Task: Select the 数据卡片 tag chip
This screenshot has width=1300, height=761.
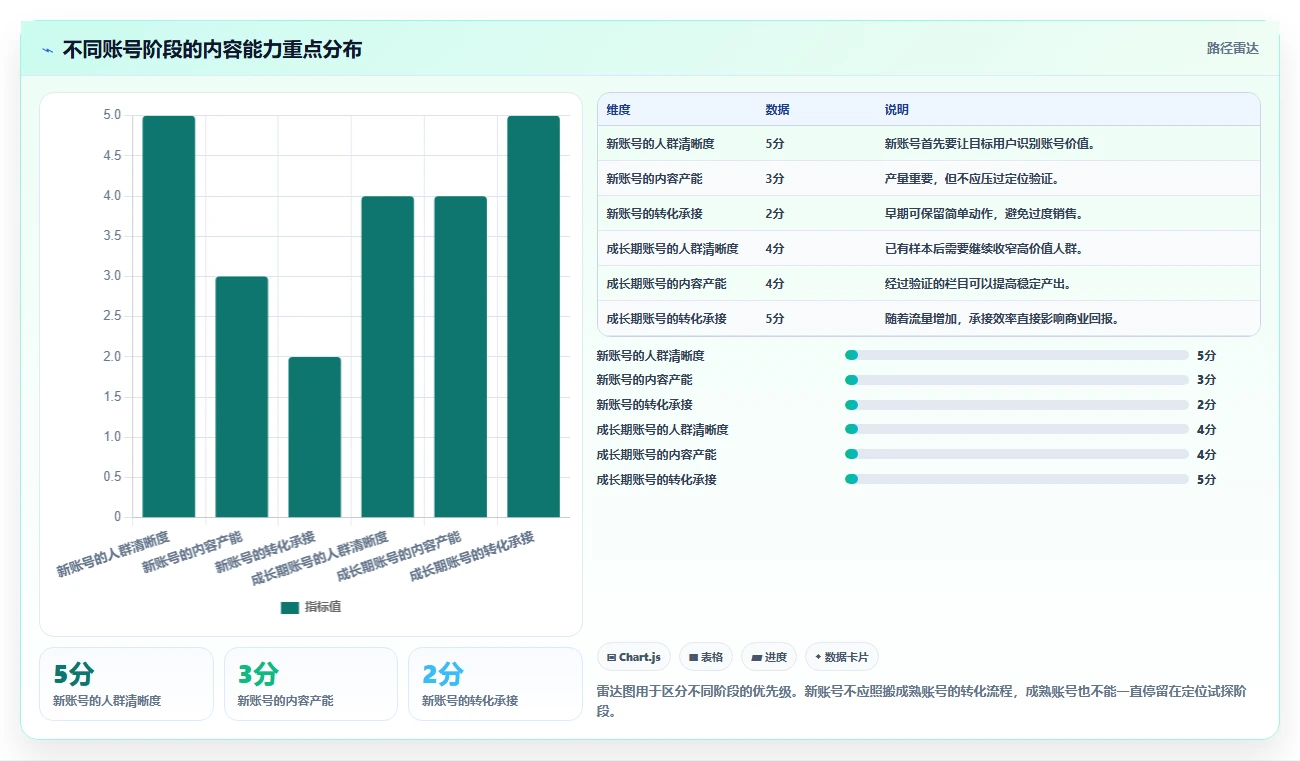Action: pos(842,657)
